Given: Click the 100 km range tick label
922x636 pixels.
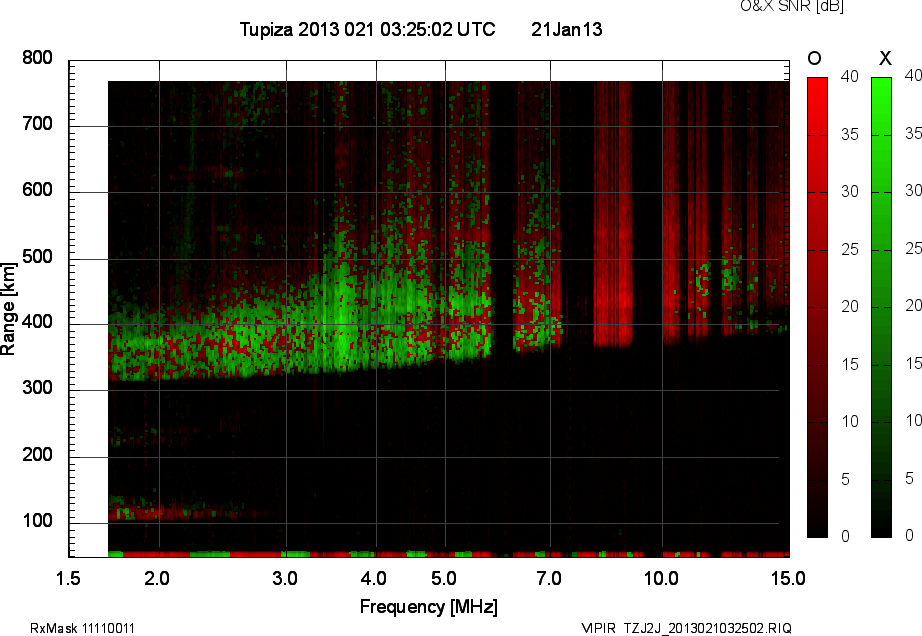Looking at the screenshot, I should point(37,521).
